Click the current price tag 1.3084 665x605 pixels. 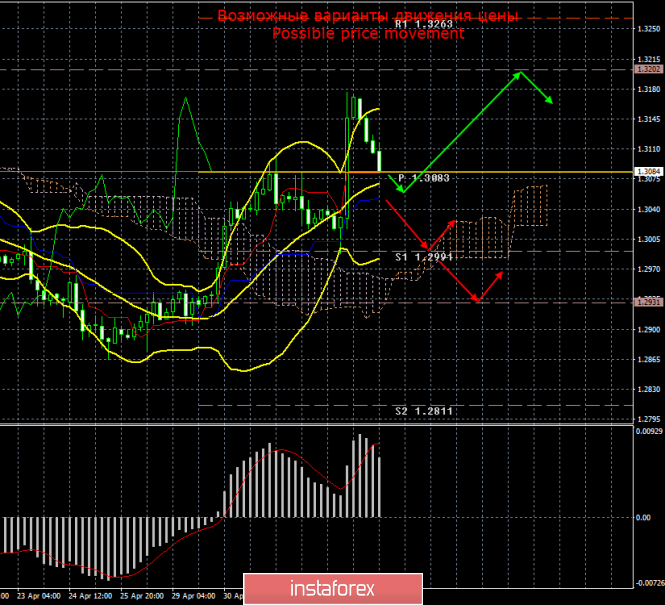click(648, 172)
